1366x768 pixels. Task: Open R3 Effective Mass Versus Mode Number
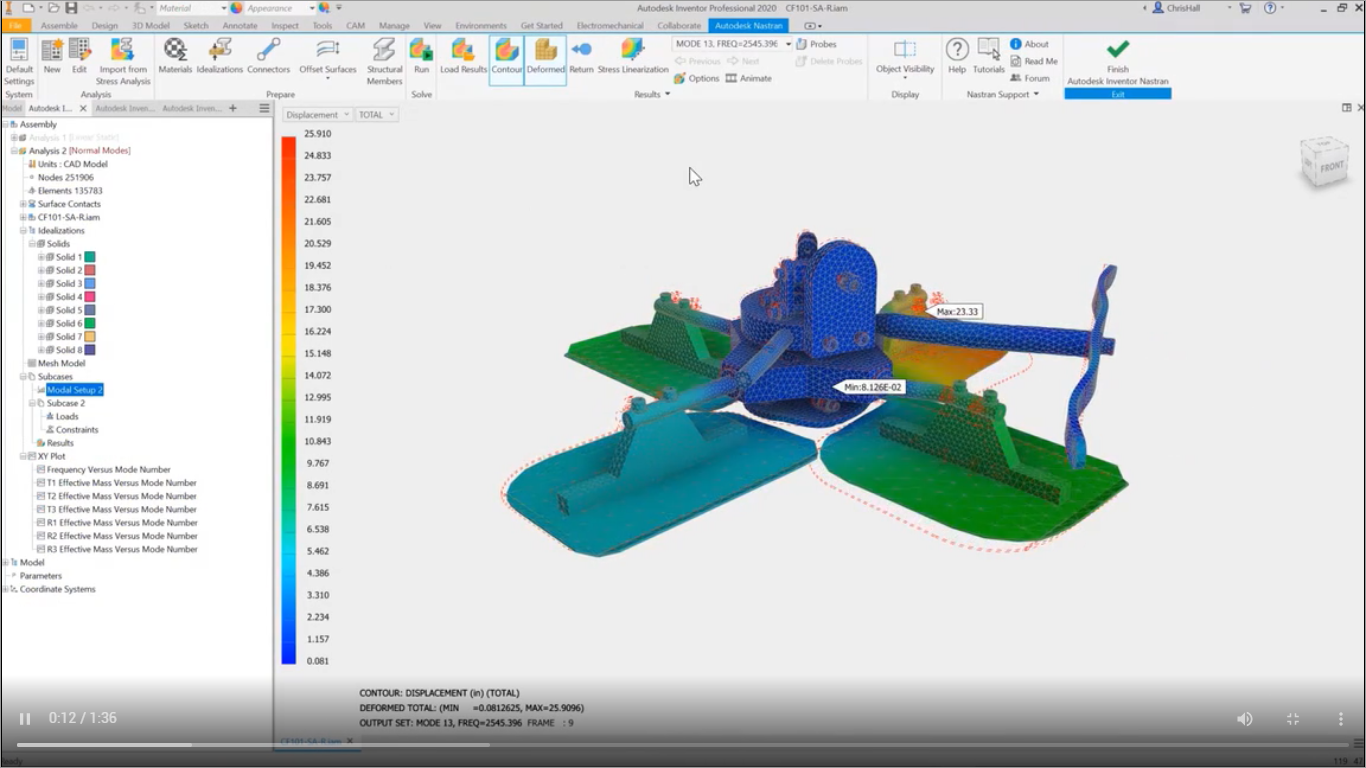tap(122, 549)
